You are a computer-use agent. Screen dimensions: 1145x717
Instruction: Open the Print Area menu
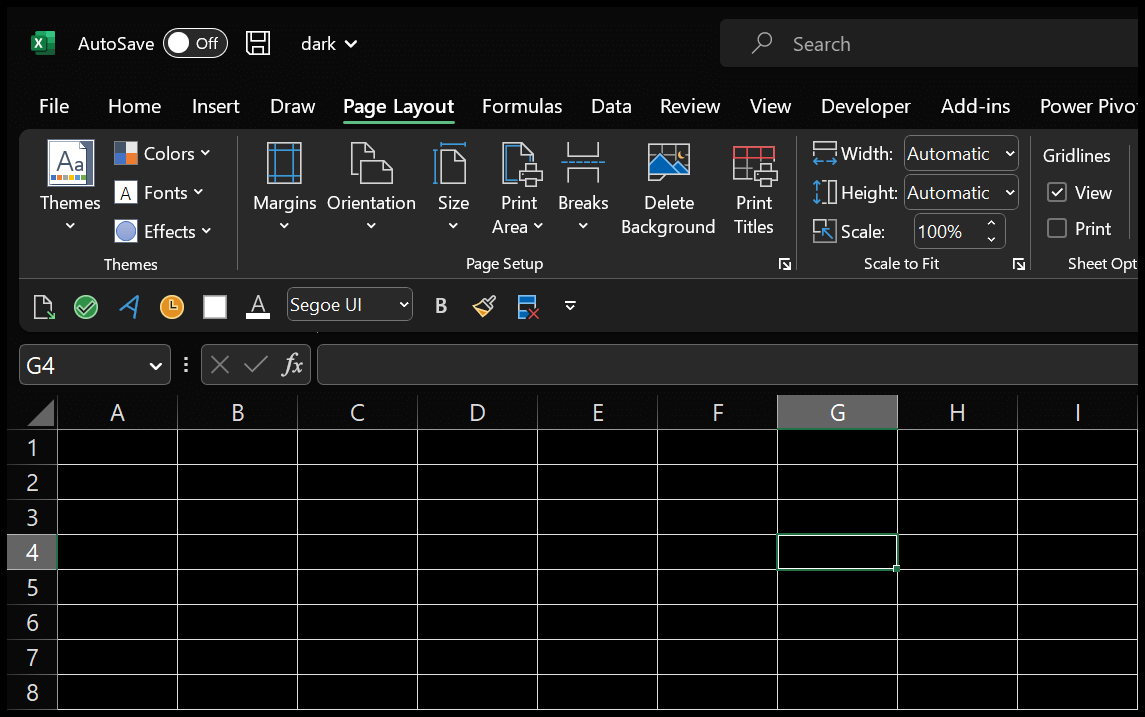point(518,188)
